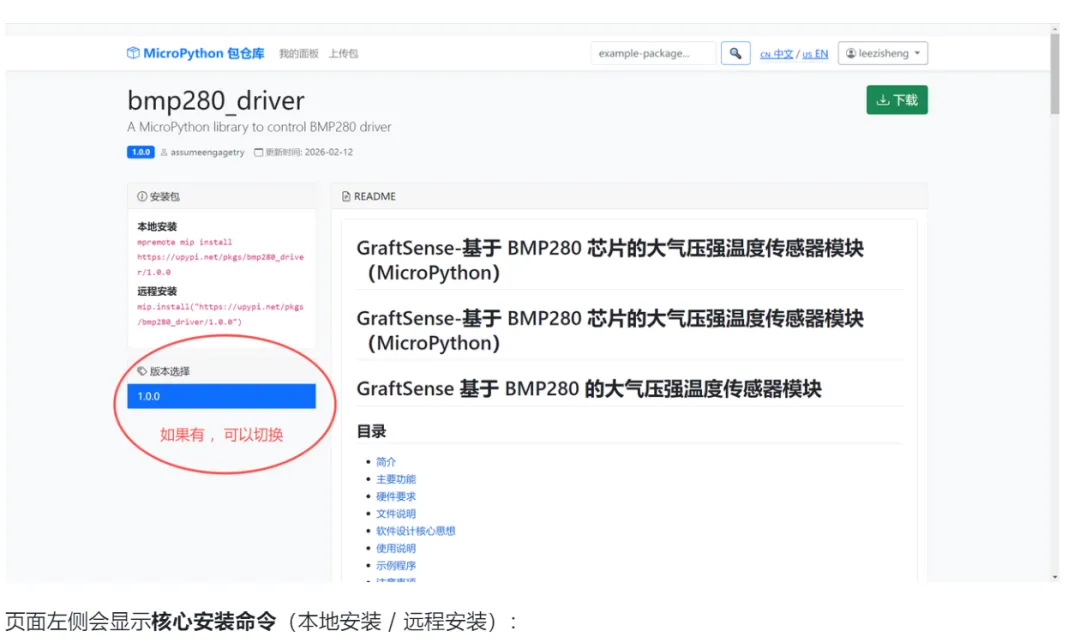Click the tag icon beside 版本选择

click(142, 371)
